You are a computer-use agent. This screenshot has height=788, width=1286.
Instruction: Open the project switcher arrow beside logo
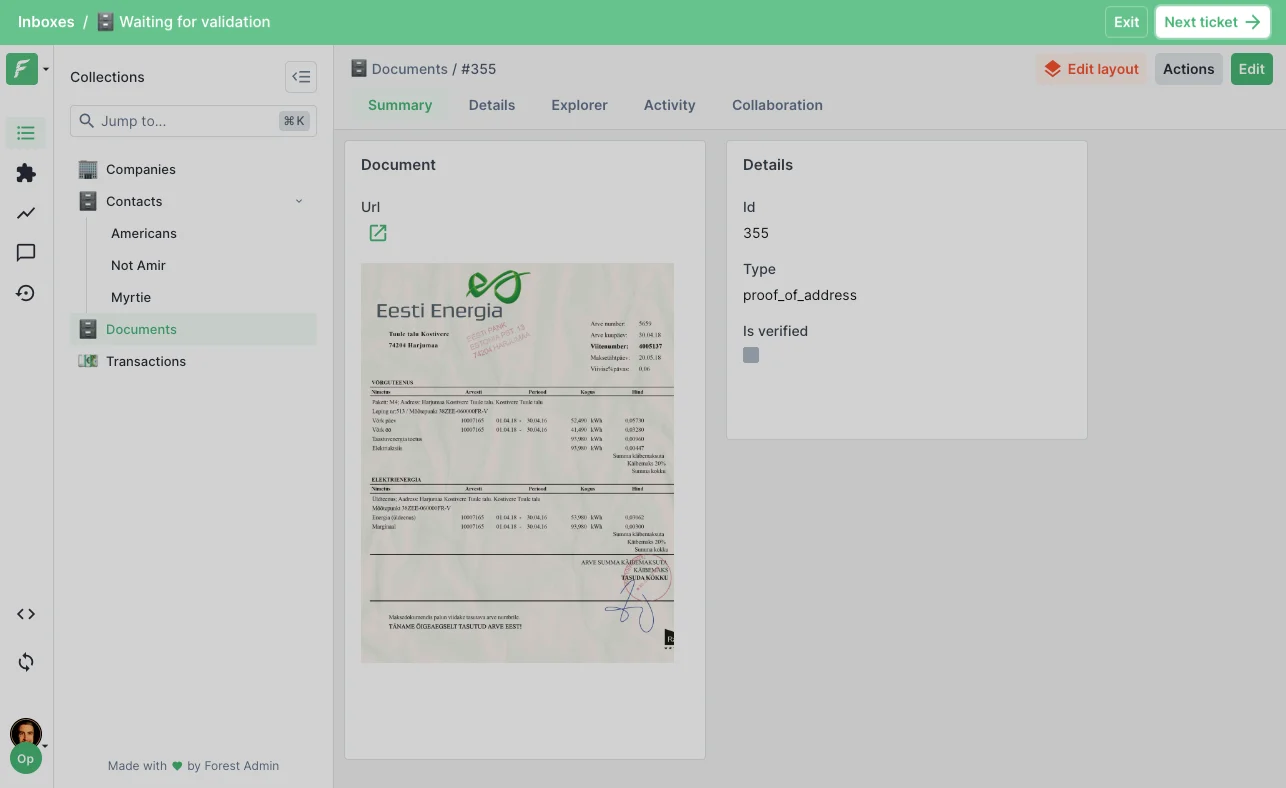[x=46, y=70]
